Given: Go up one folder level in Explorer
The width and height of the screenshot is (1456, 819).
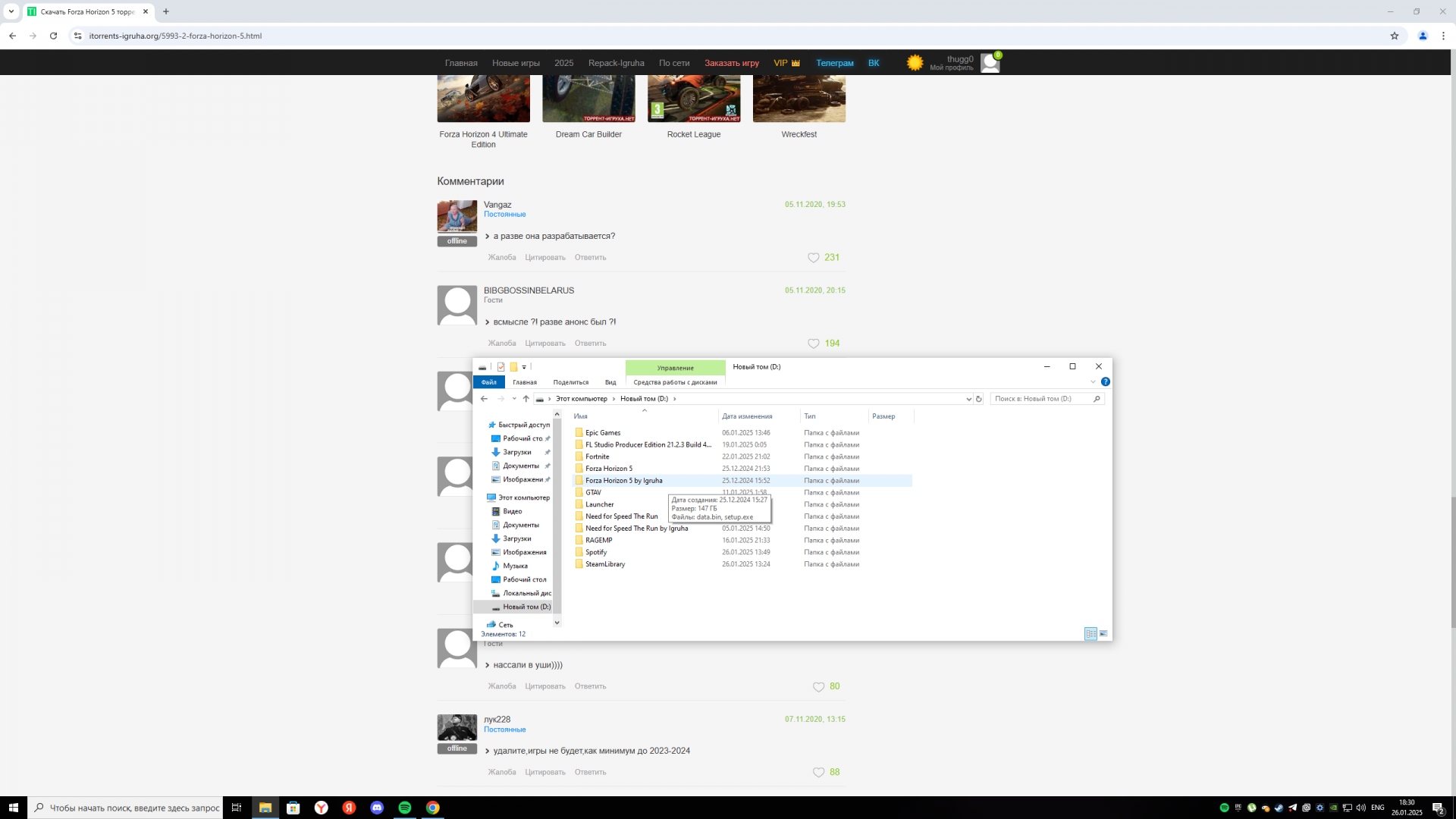Looking at the screenshot, I should coord(526,399).
